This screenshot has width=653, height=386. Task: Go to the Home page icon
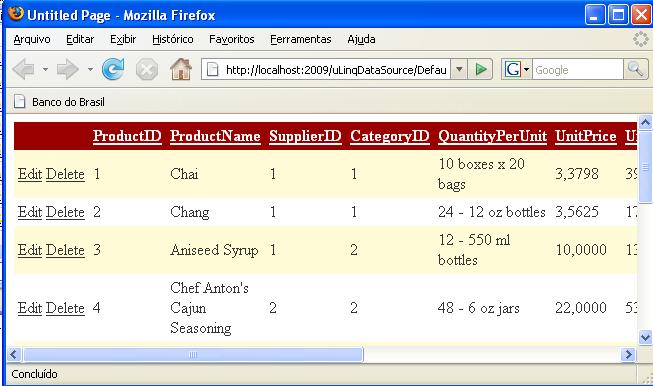181,69
